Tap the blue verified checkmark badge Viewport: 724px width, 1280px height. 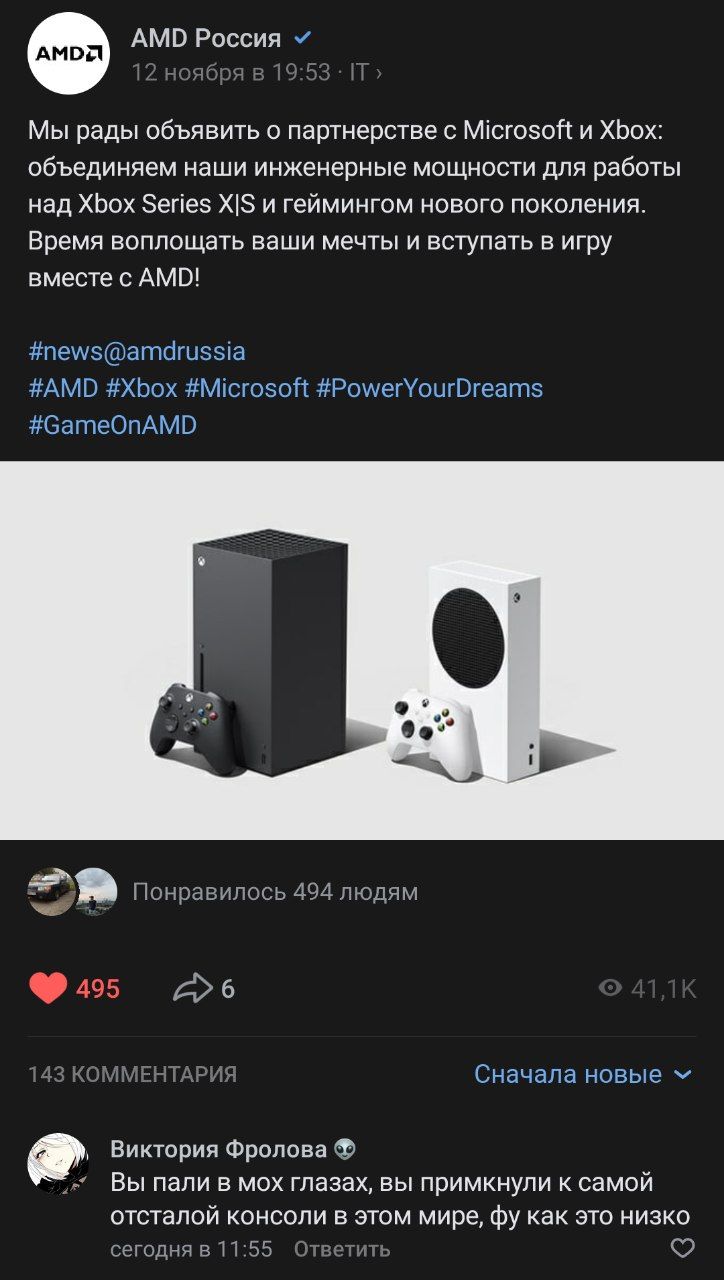(x=303, y=39)
